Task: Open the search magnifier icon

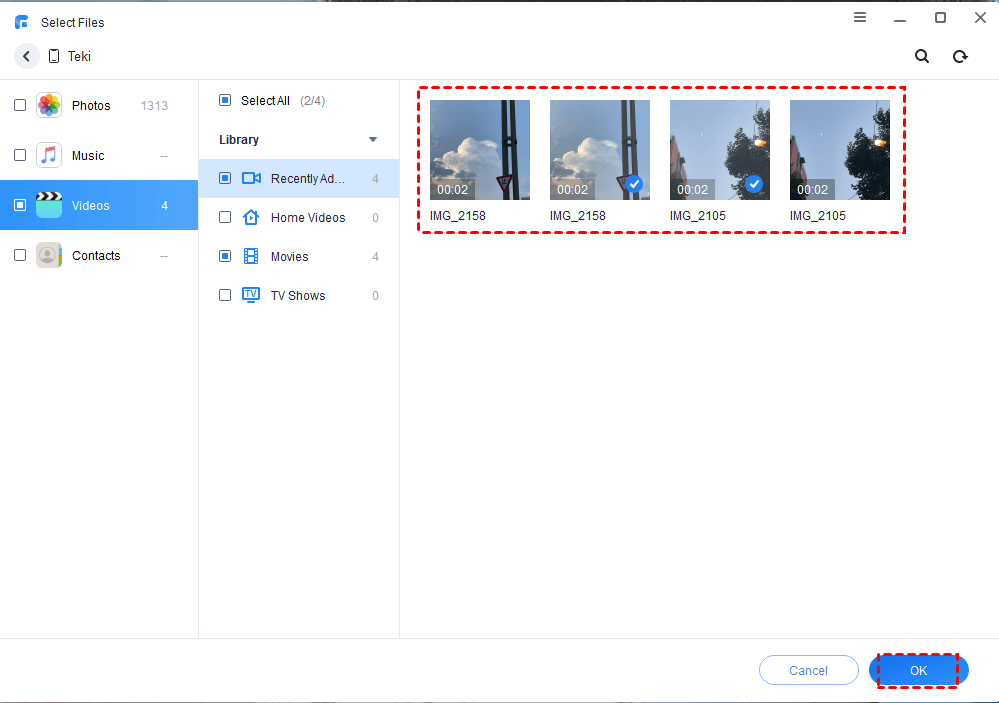Action: pos(922,57)
